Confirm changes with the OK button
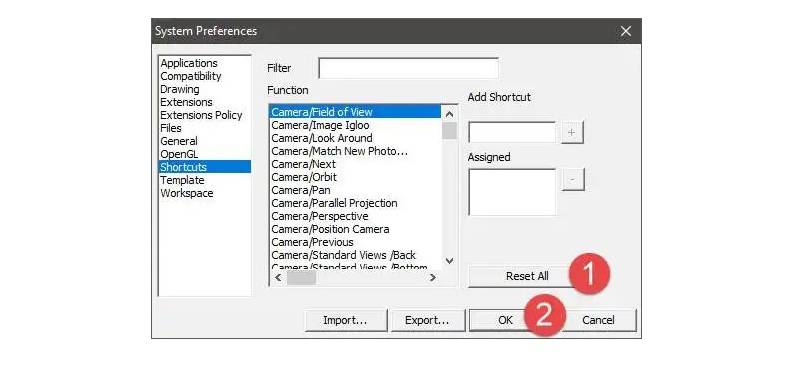This screenshot has height=372, width=800. pos(505,320)
